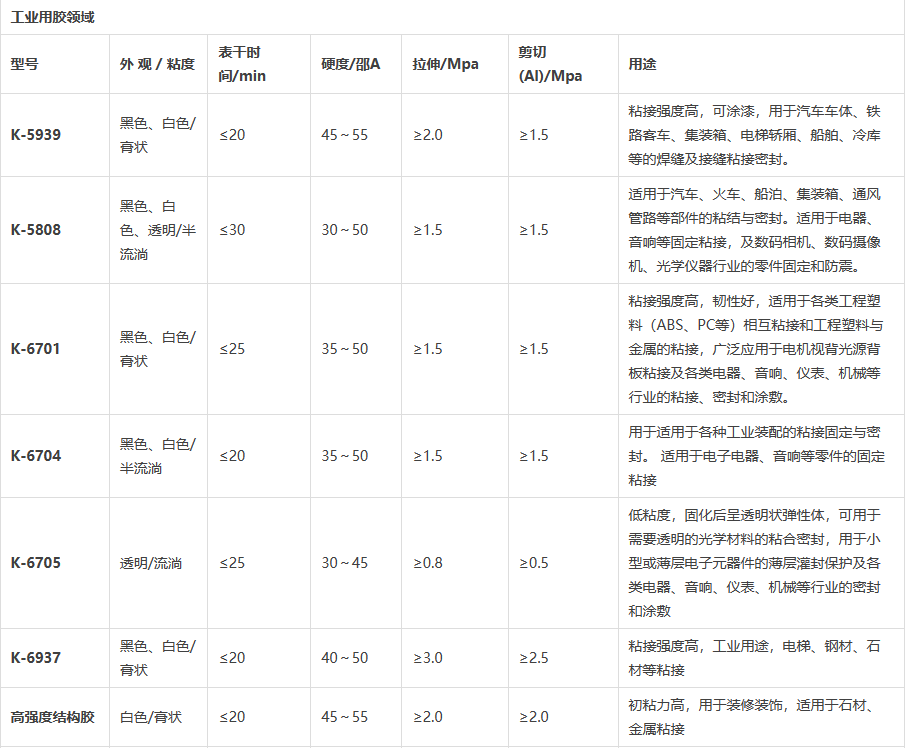
Task: Click the 拉伸/Mpa column header
Action: point(445,64)
